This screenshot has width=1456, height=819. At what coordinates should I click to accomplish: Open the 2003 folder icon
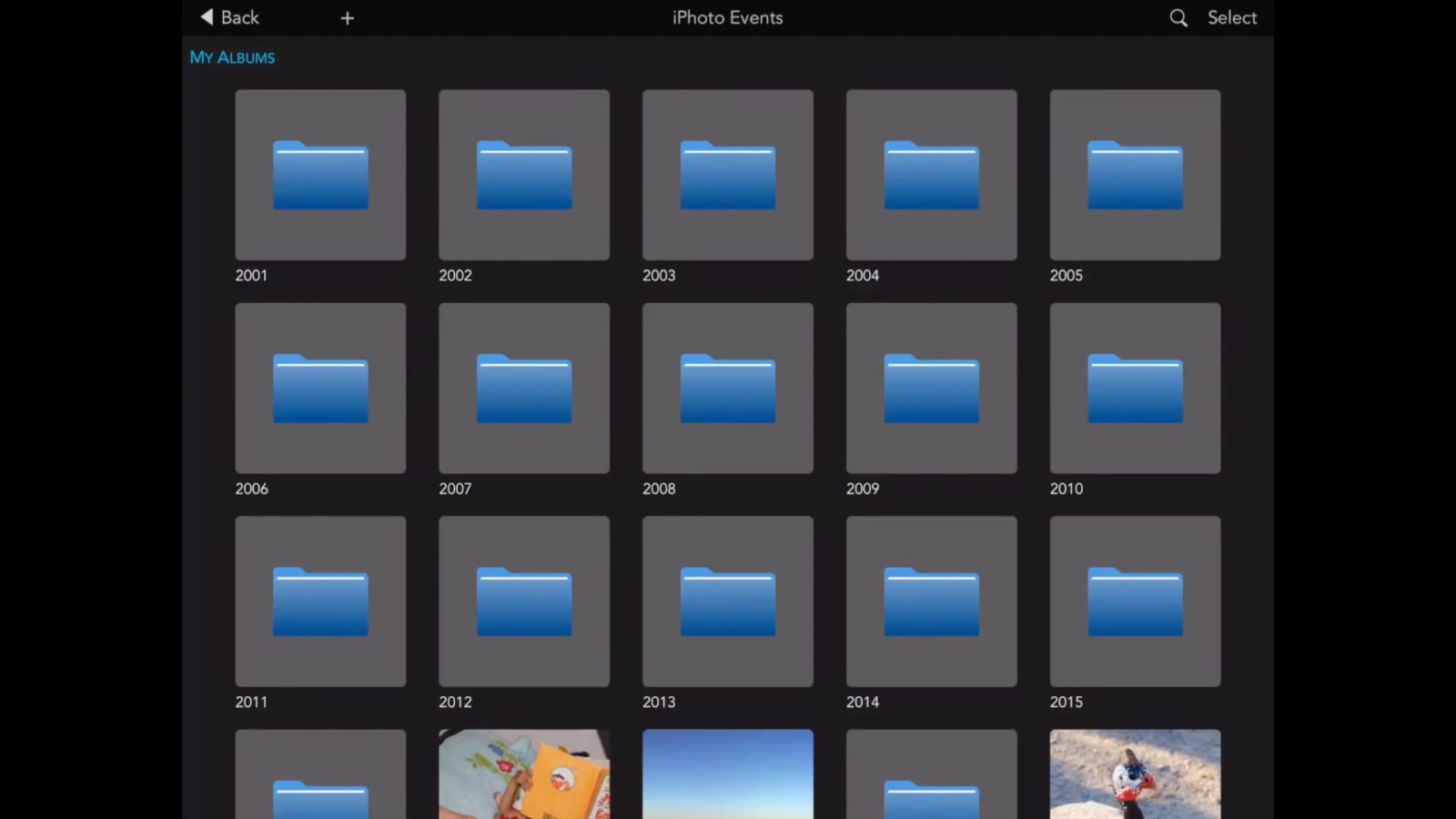(x=728, y=175)
